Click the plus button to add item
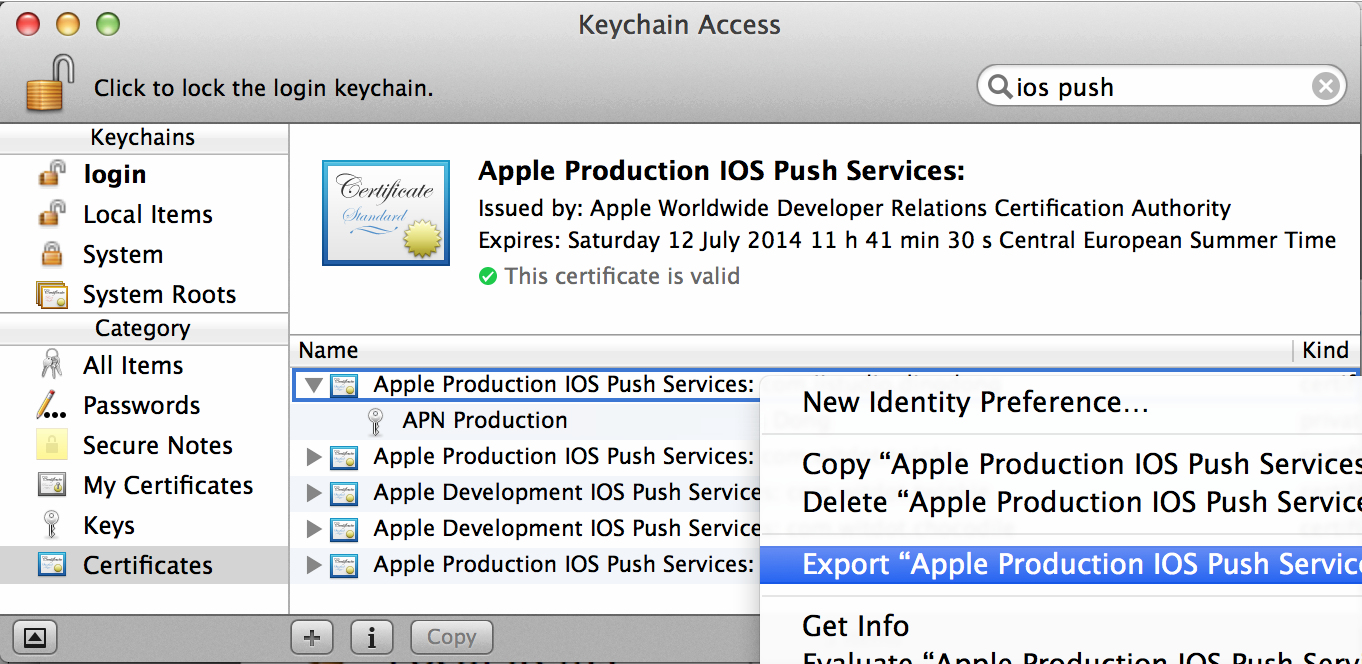Image resolution: width=1362 pixels, height=664 pixels. [312, 637]
